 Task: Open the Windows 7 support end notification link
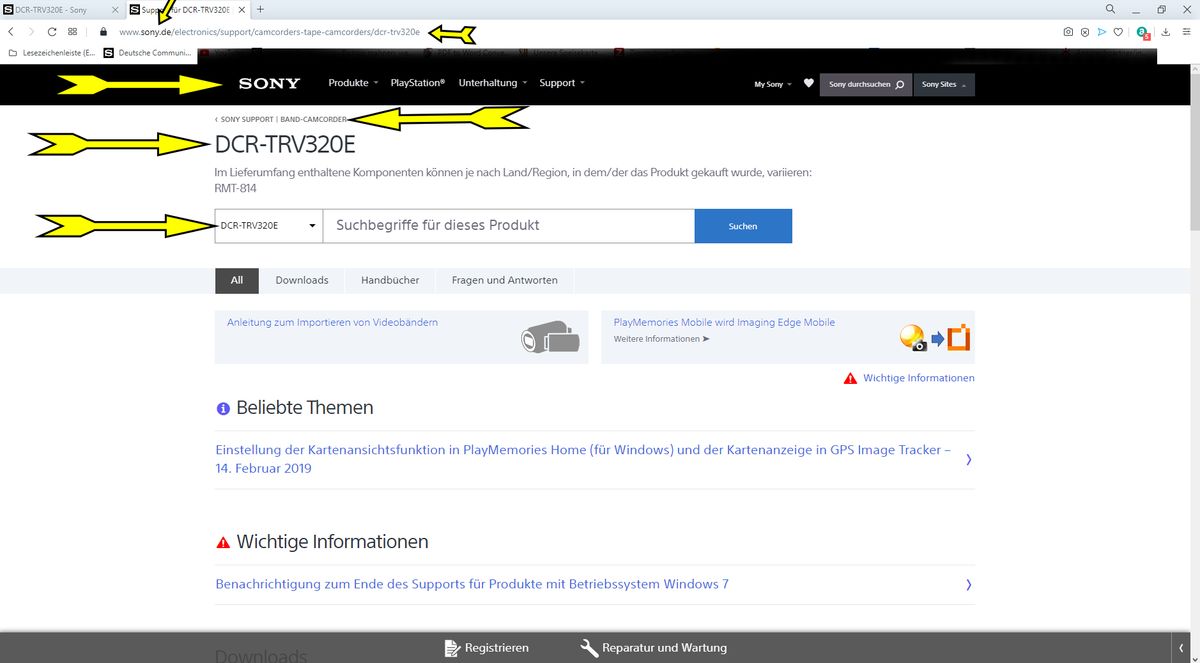[x=470, y=584]
